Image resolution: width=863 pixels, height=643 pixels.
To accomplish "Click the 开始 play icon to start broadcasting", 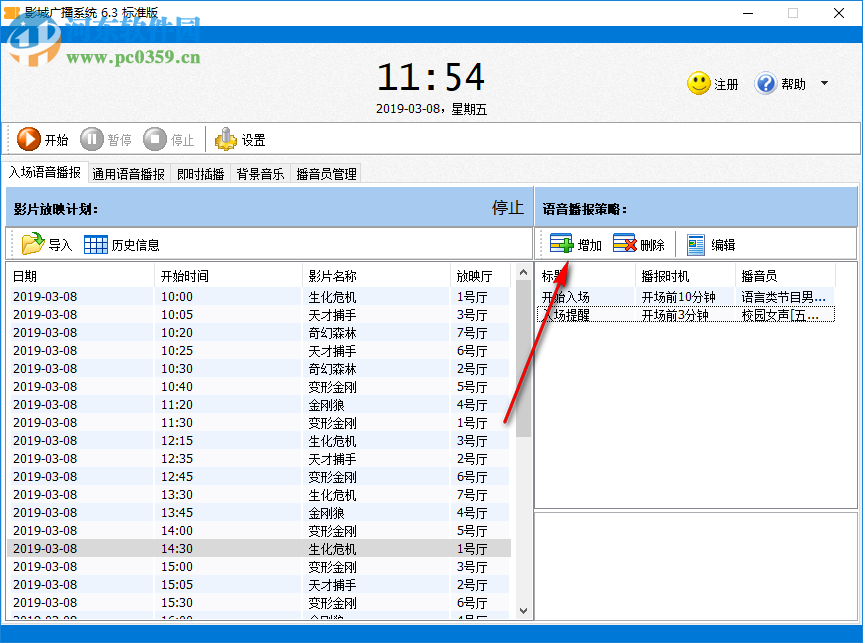I will pyautogui.click(x=30, y=139).
